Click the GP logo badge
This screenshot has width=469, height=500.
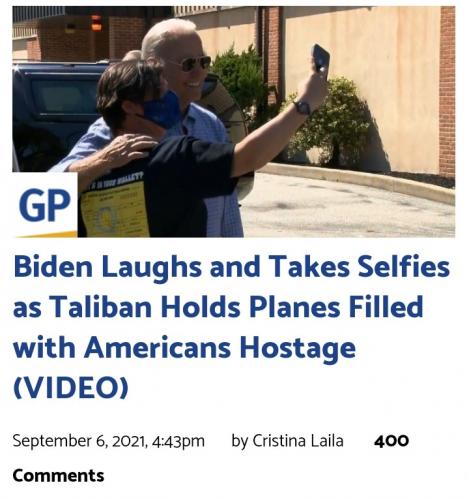pyautogui.click(x=45, y=205)
